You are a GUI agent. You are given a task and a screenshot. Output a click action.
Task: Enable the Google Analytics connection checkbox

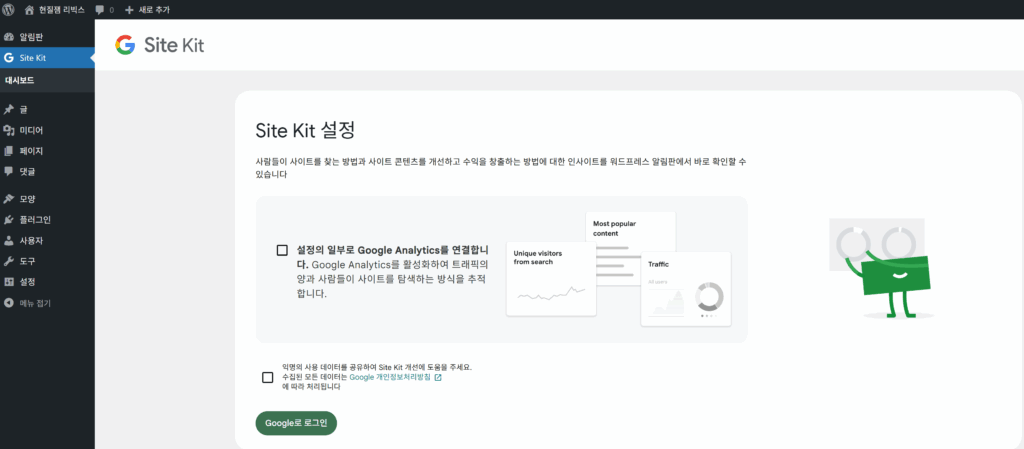pos(282,250)
